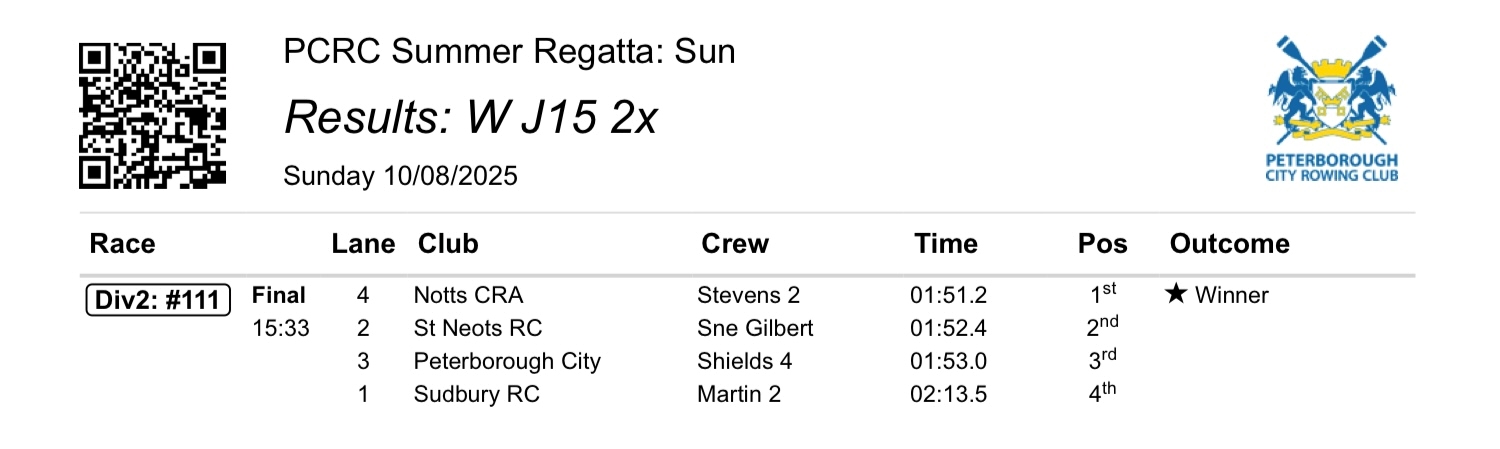Image resolution: width=1500 pixels, height=449 pixels.
Task: Click the PCRC Summer Regatta: Sun title
Action: (x=509, y=51)
